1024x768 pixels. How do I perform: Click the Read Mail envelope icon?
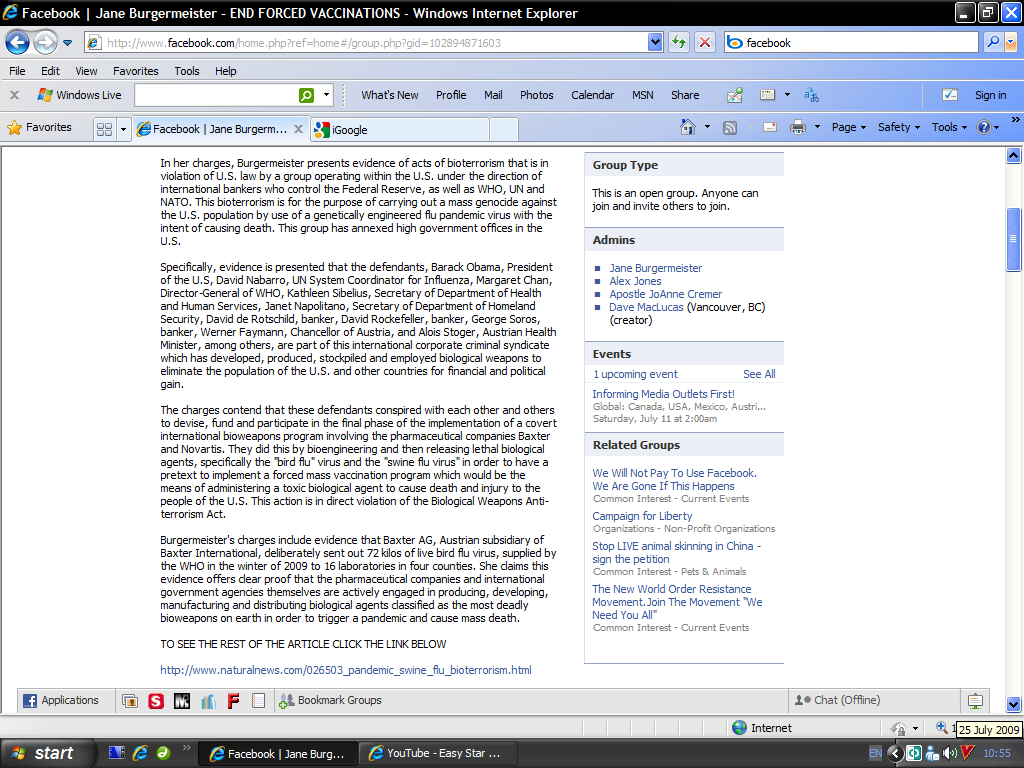pos(770,127)
